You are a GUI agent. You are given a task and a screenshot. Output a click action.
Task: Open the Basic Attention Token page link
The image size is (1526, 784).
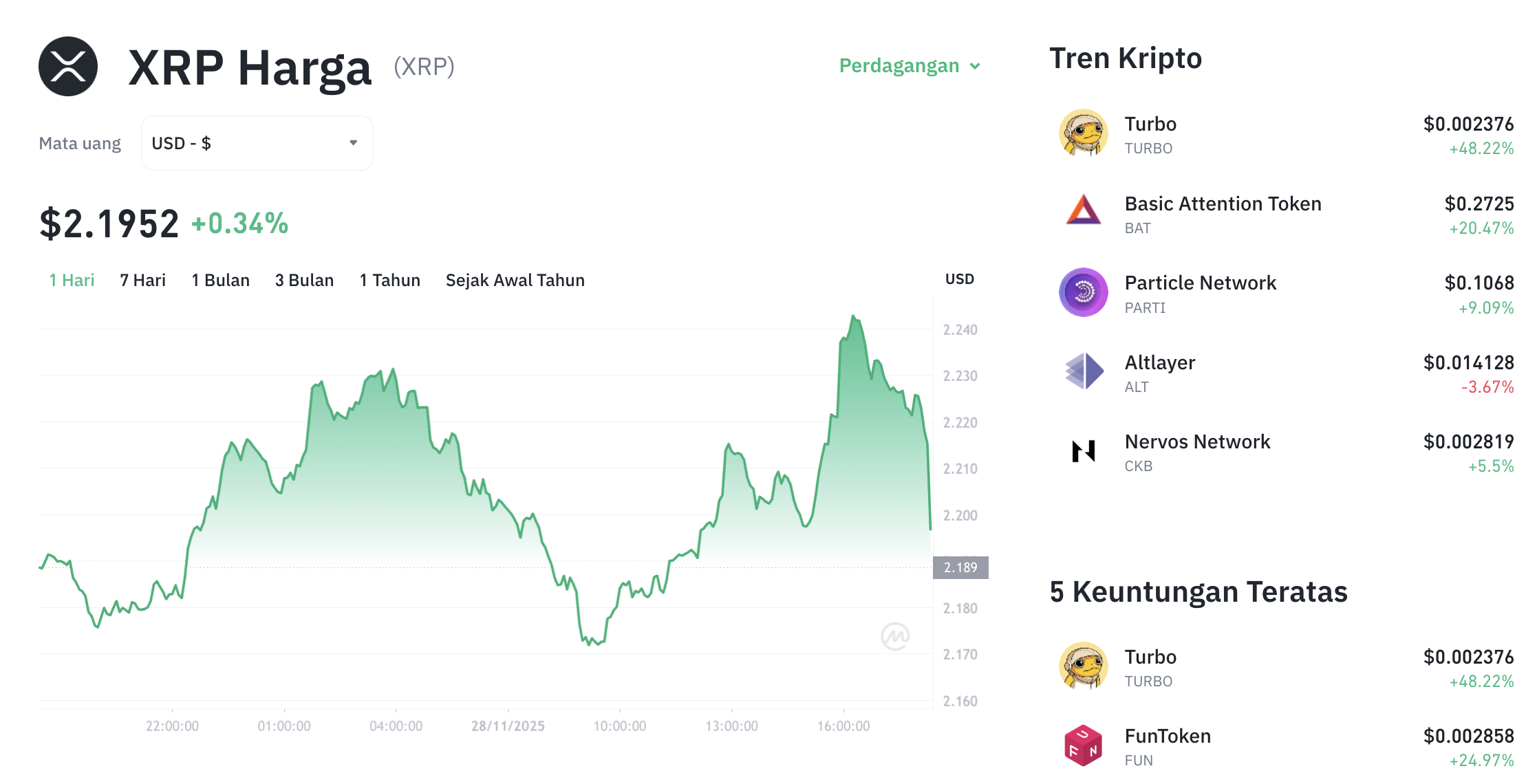pyautogui.click(x=1223, y=204)
